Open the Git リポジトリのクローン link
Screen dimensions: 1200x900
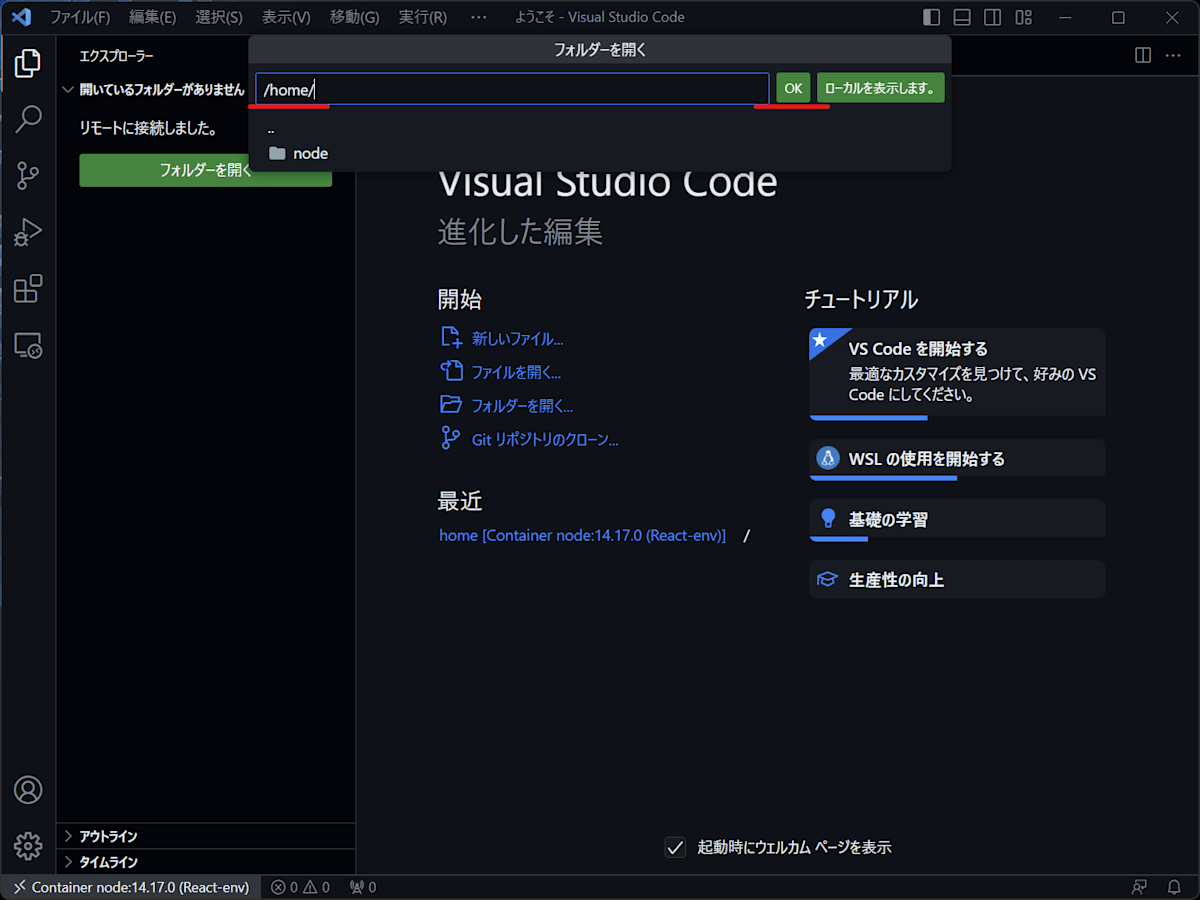tap(545, 439)
